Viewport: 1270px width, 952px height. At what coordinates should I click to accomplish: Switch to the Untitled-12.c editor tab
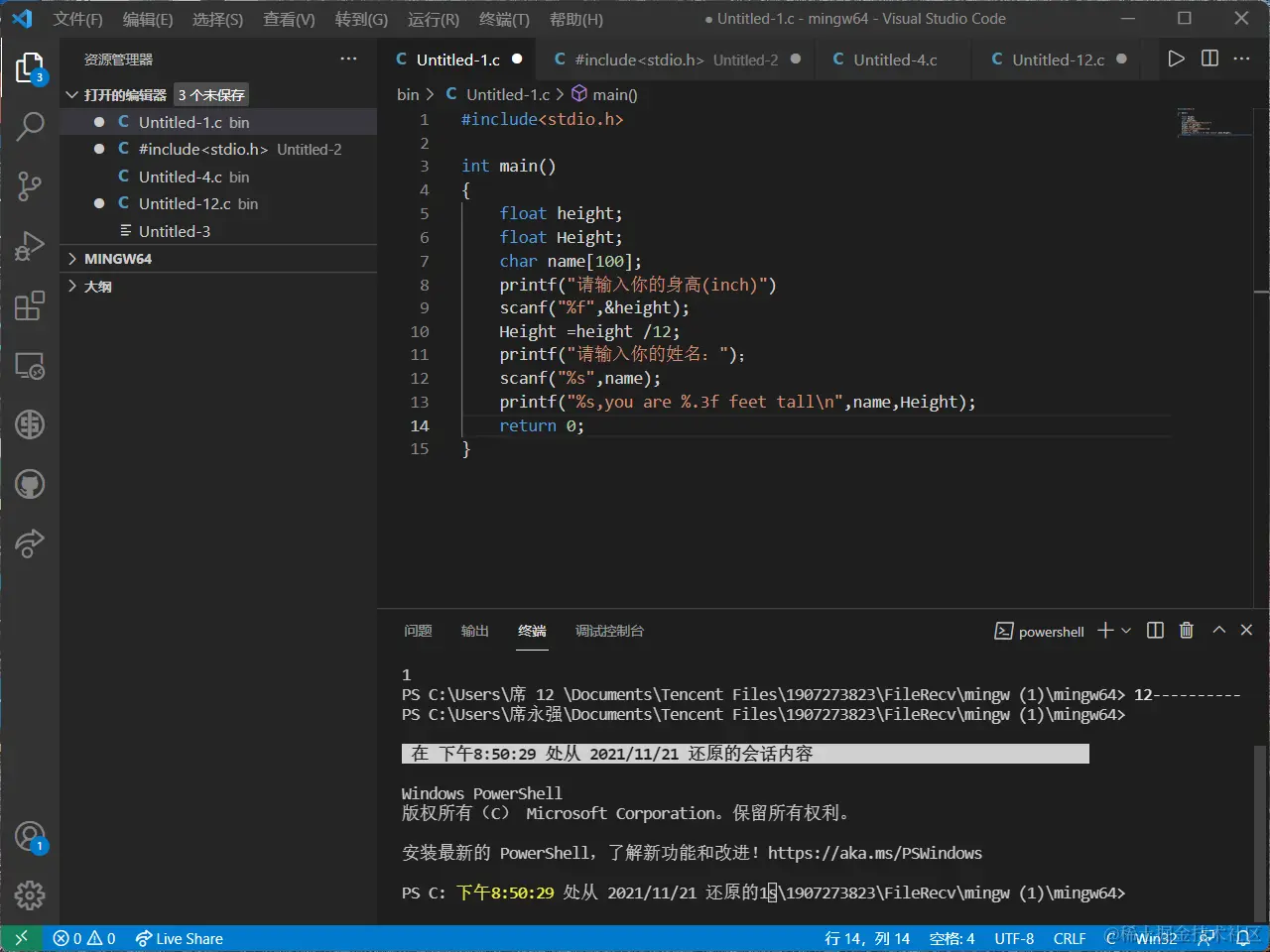(1057, 59)
